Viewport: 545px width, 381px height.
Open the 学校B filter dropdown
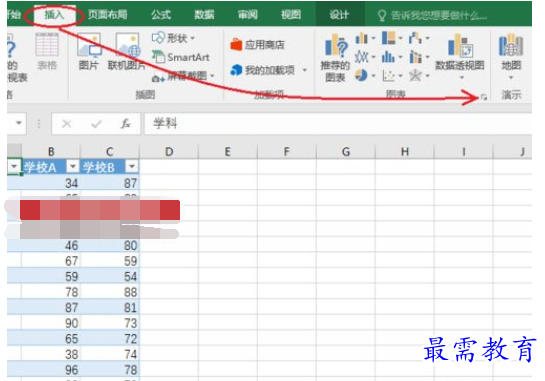point(132,167)
